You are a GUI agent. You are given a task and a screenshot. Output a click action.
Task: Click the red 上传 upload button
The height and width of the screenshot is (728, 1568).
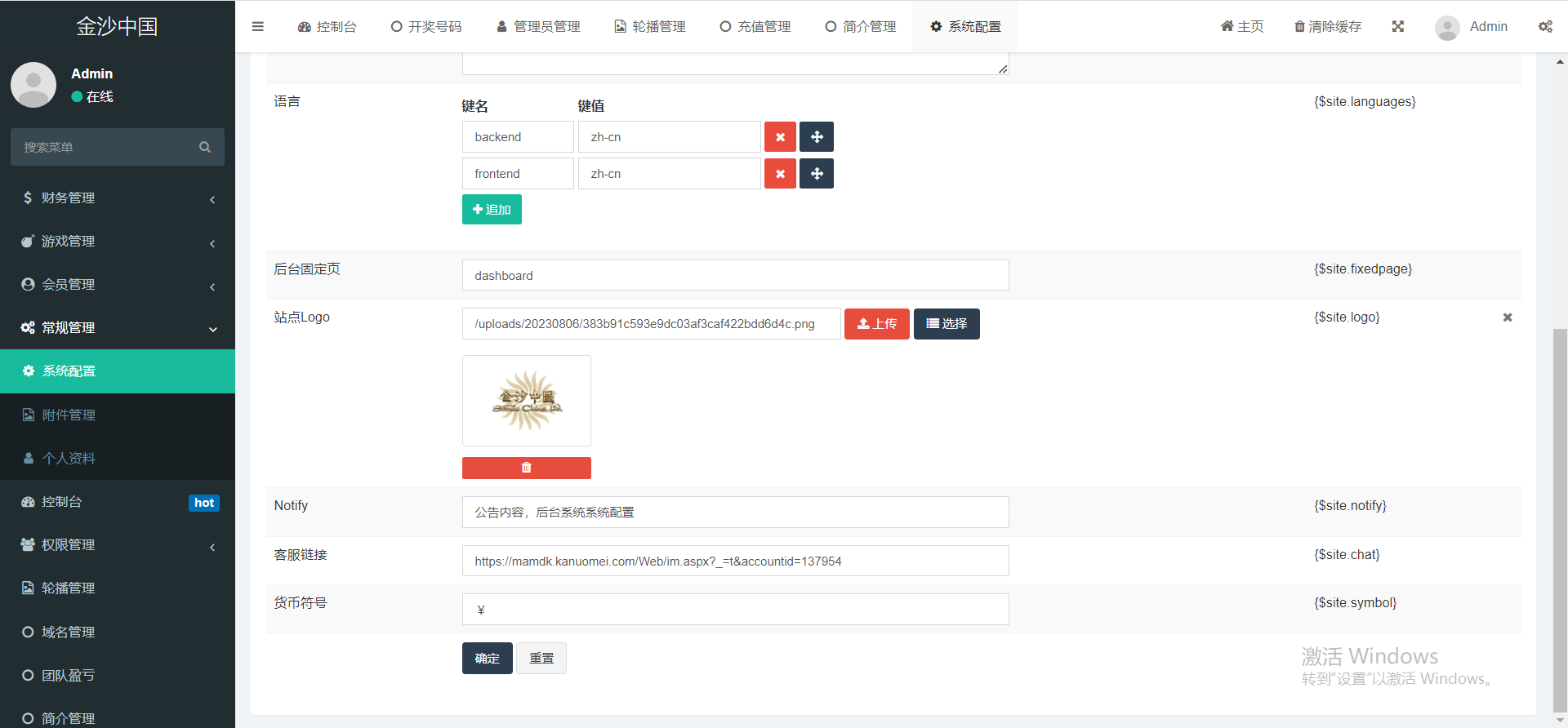877,324
